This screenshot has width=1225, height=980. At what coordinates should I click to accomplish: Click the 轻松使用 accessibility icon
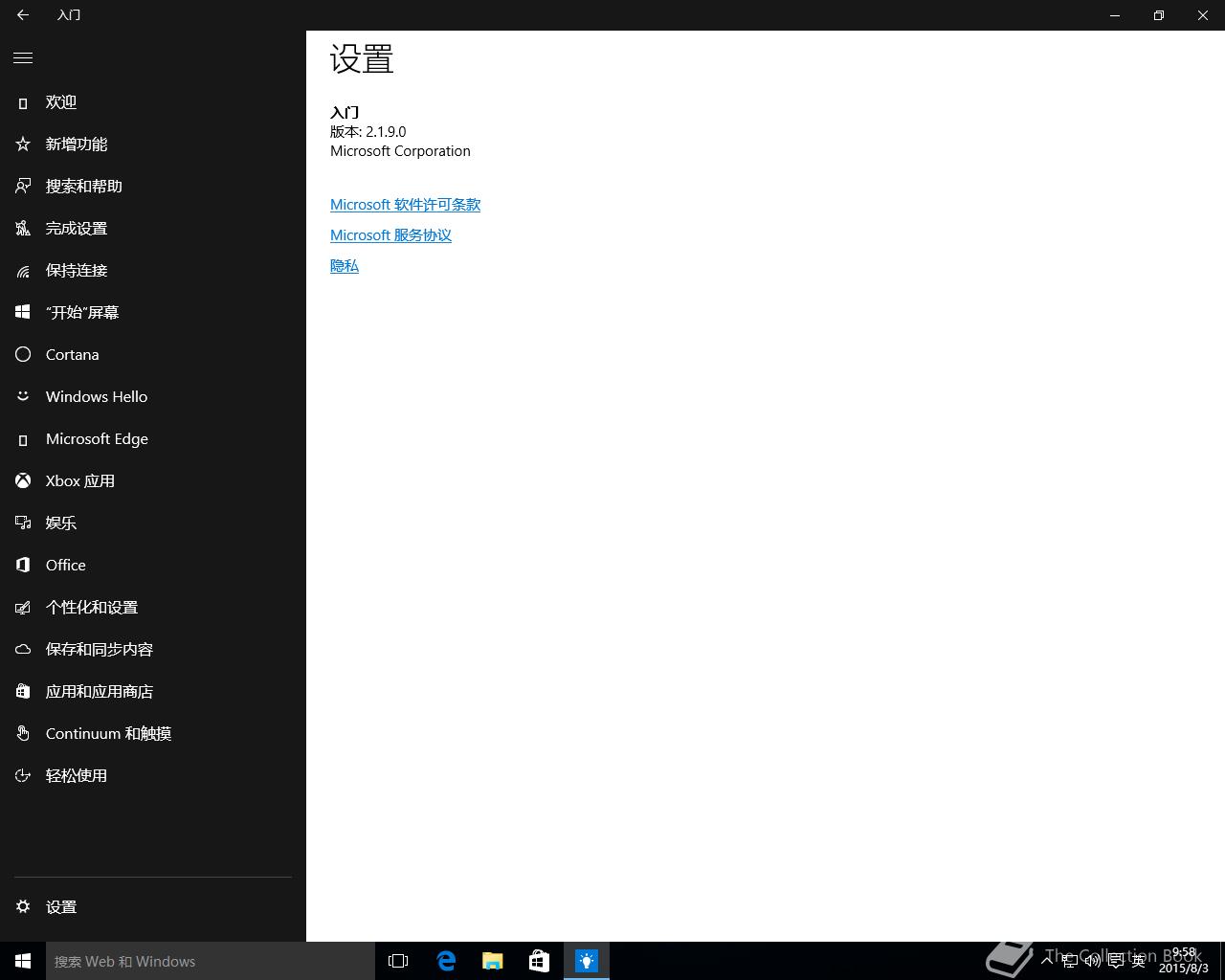click(23, 776)
